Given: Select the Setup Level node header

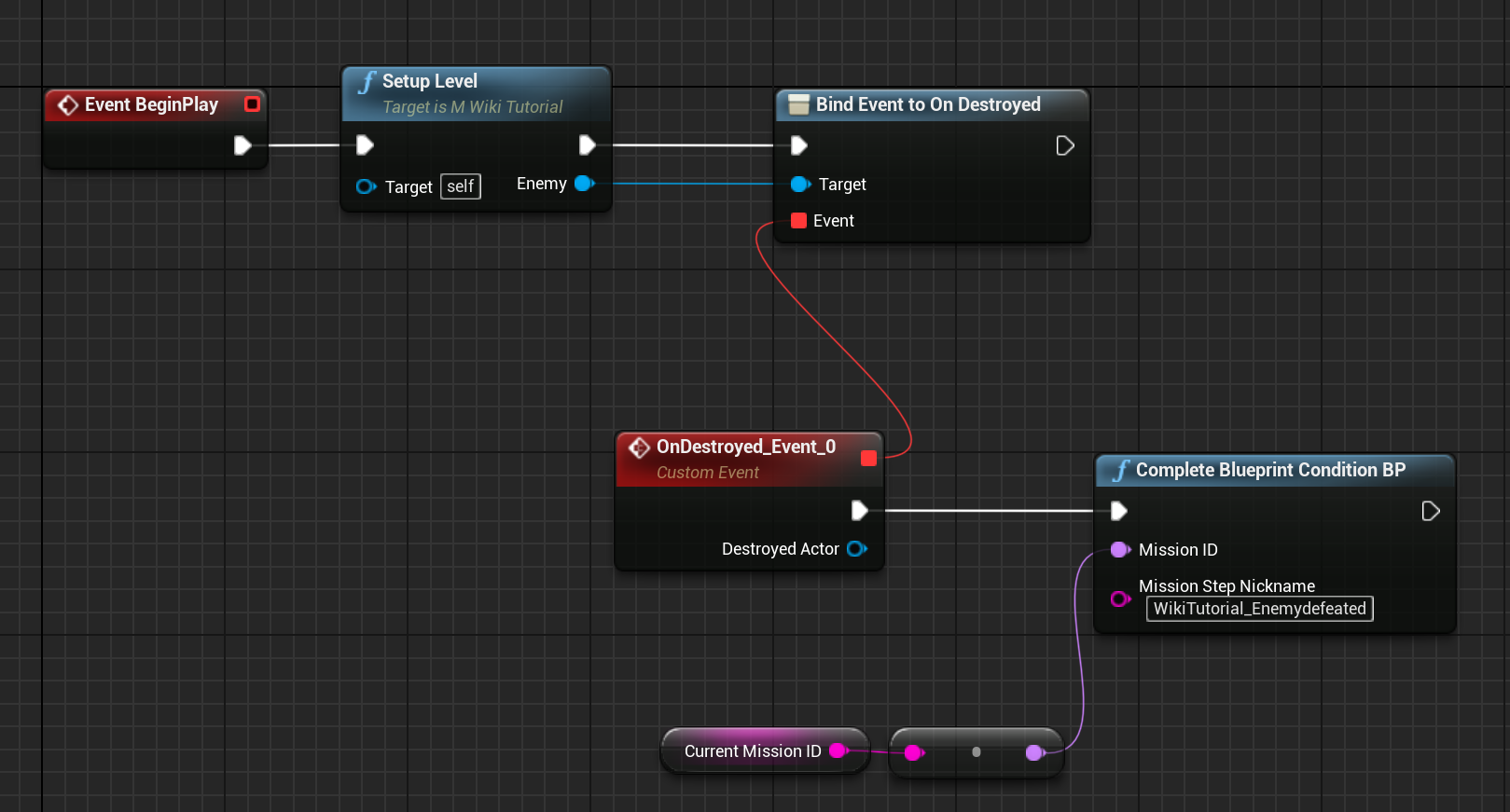Looking at the screenshot, I should click(x=477, y=93).
